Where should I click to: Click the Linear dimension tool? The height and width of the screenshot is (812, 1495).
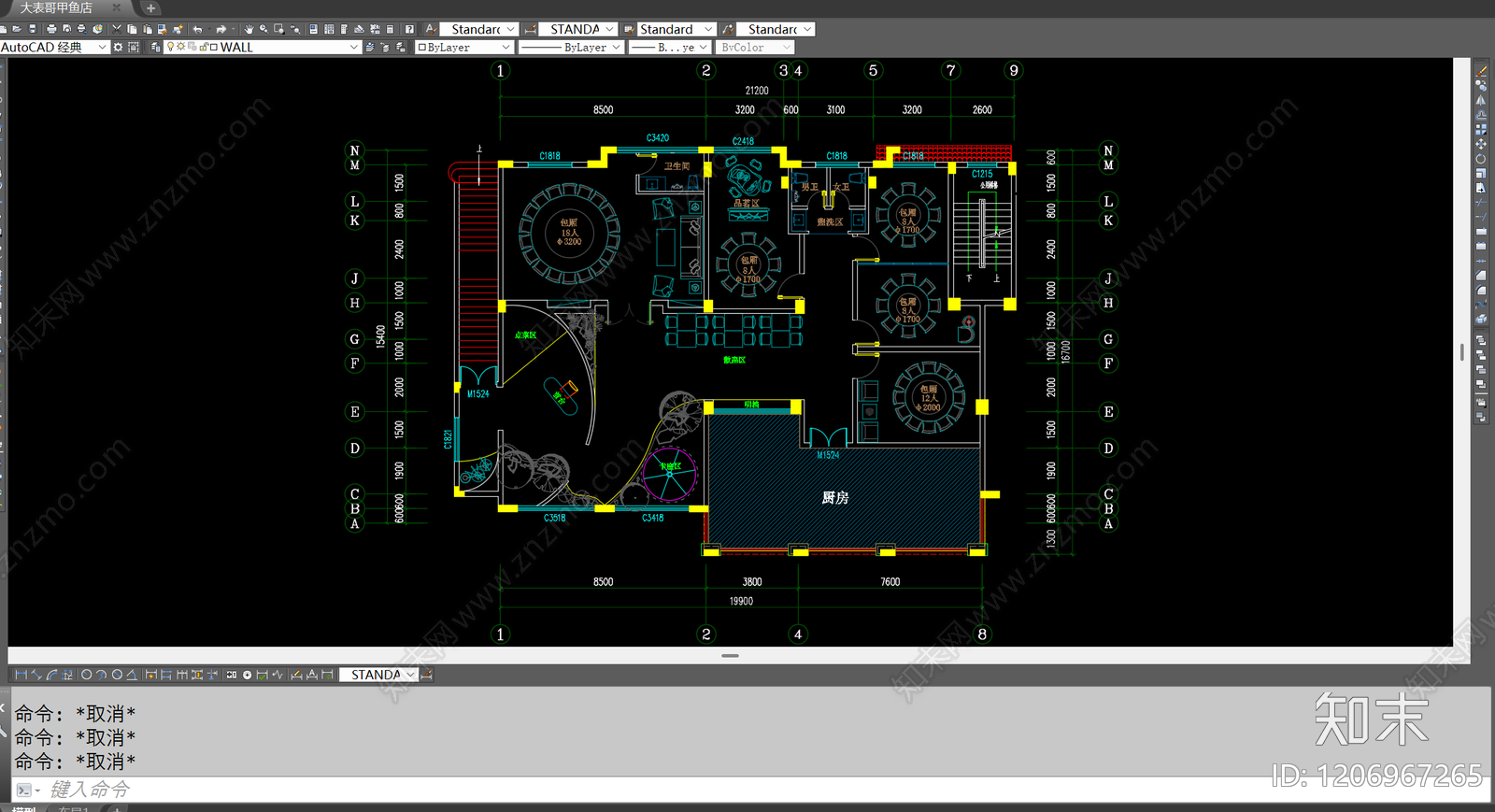[x=21, y=675]
